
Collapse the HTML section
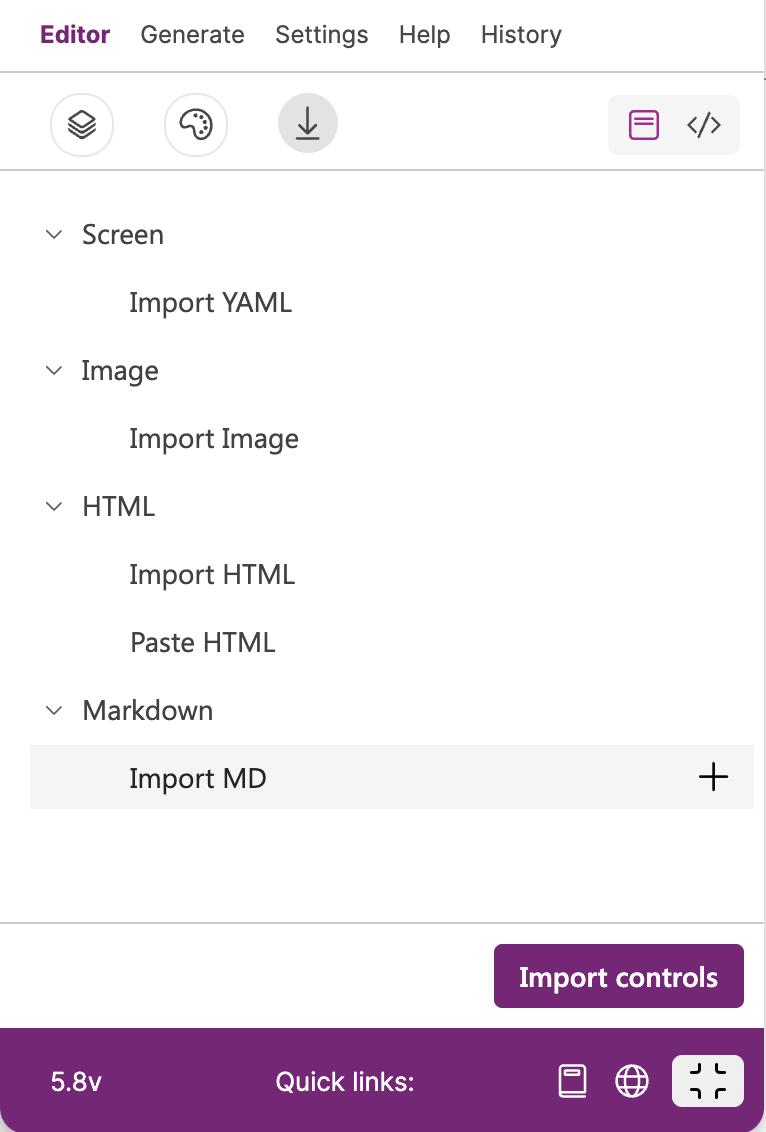[54, 506]
